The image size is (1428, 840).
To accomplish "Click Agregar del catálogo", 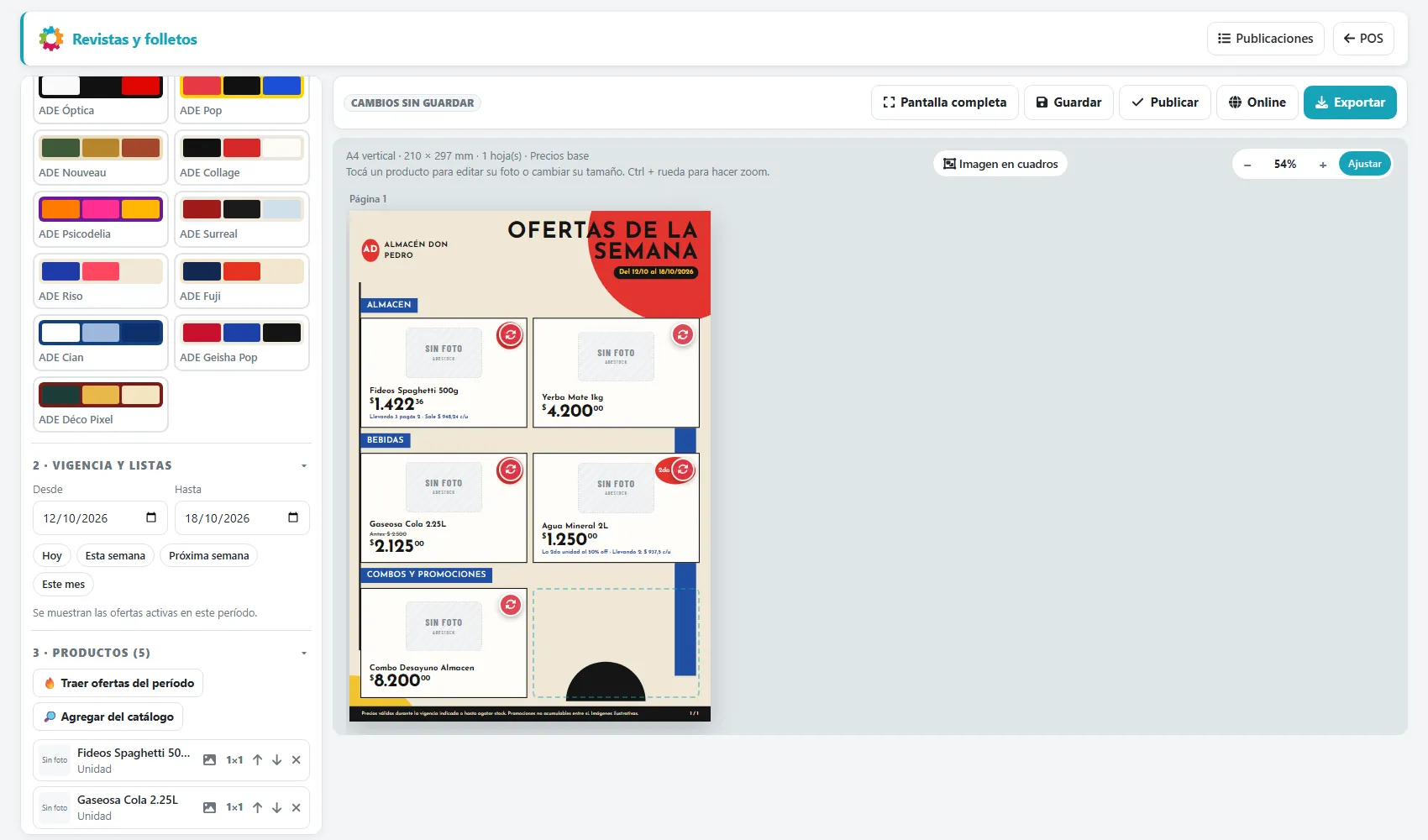I will click(108, 717).
